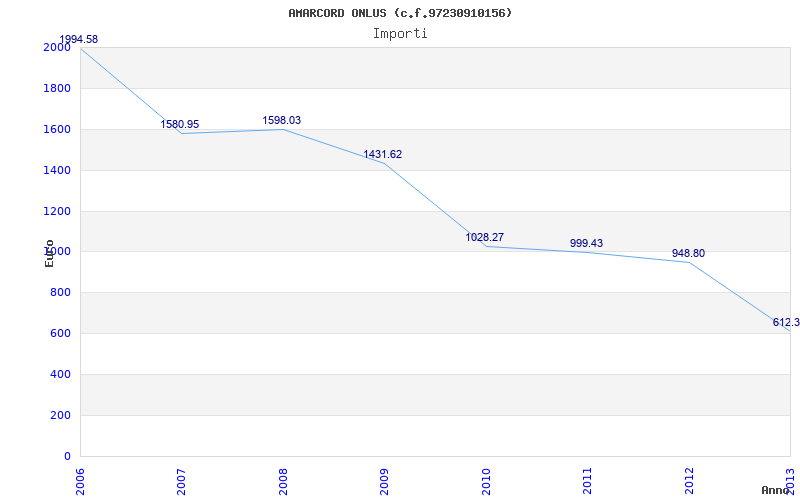Click the 2006 year axis label
Image resolution: width=800 pixels, height=500 pixels.
pyautogui.click(x=81, y=480)
